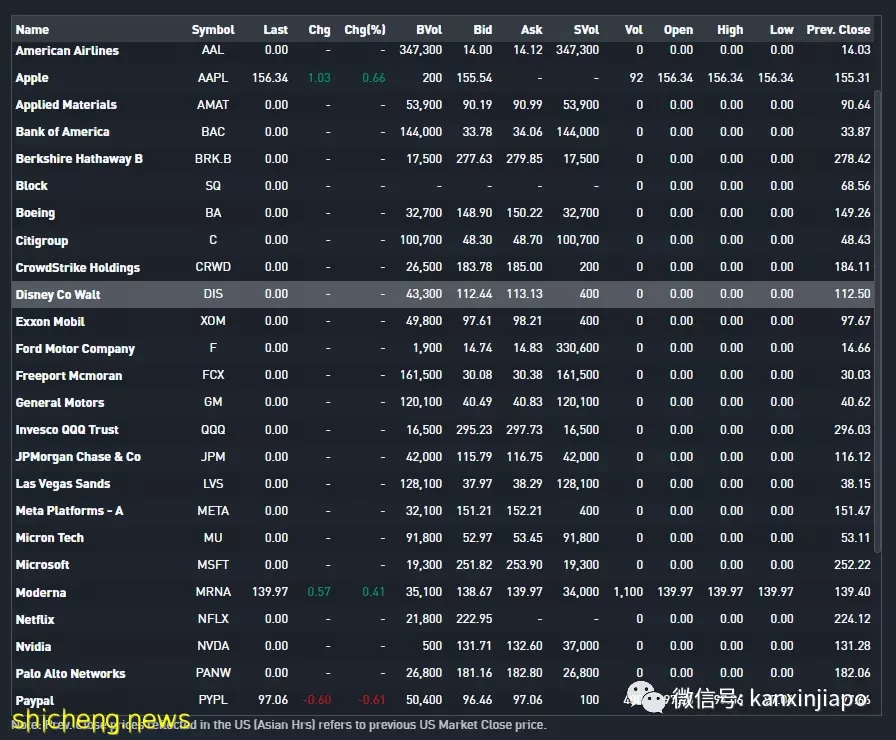This screenshot has width=896, height=740.
Task: Sort by the BVol column header
Action: click(429, 30)
